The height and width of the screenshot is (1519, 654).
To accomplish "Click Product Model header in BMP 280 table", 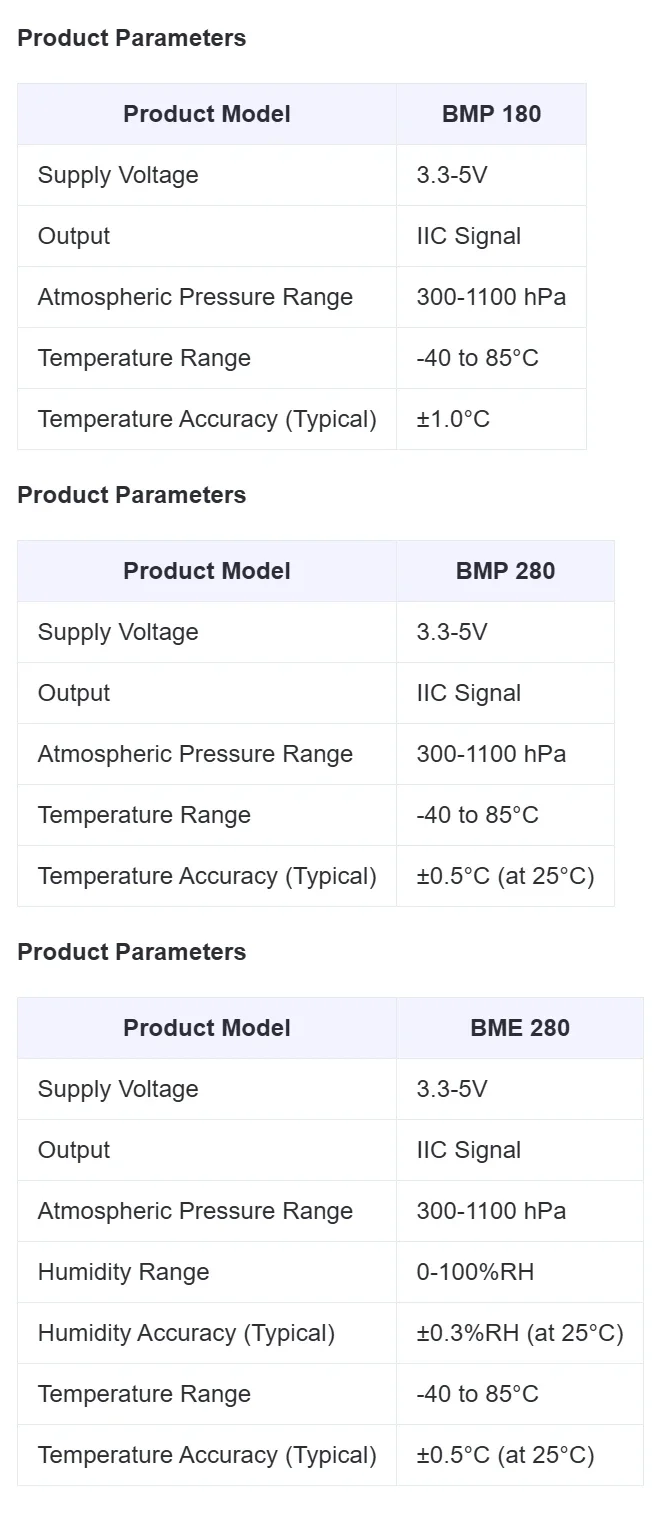I will click(207, 571).
